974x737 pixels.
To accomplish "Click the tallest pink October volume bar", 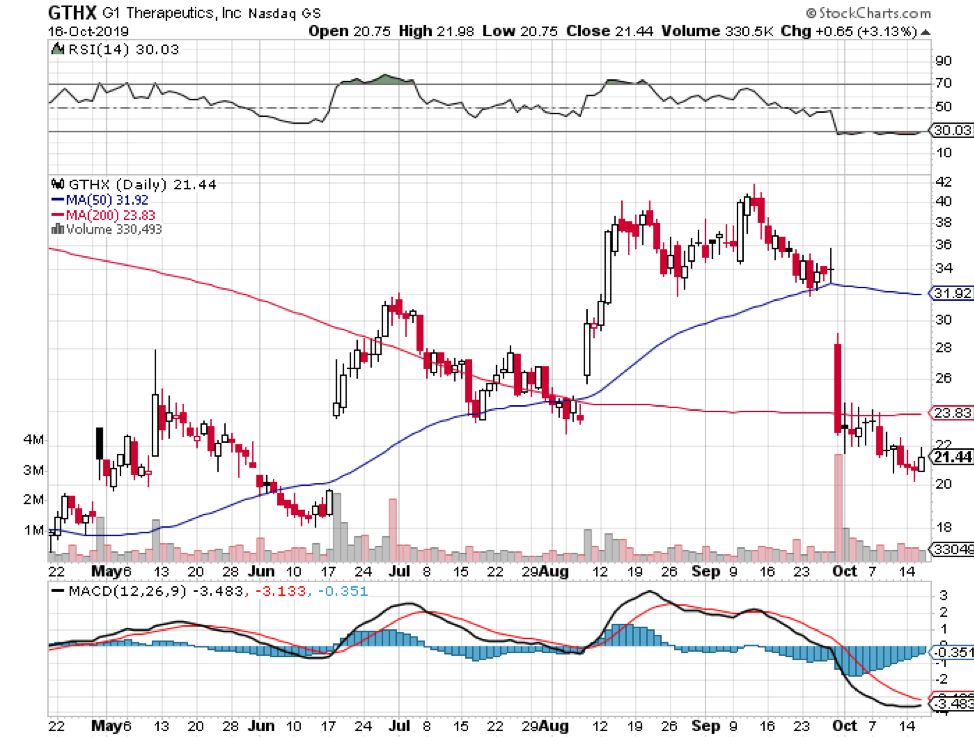I will coord(838,507).
